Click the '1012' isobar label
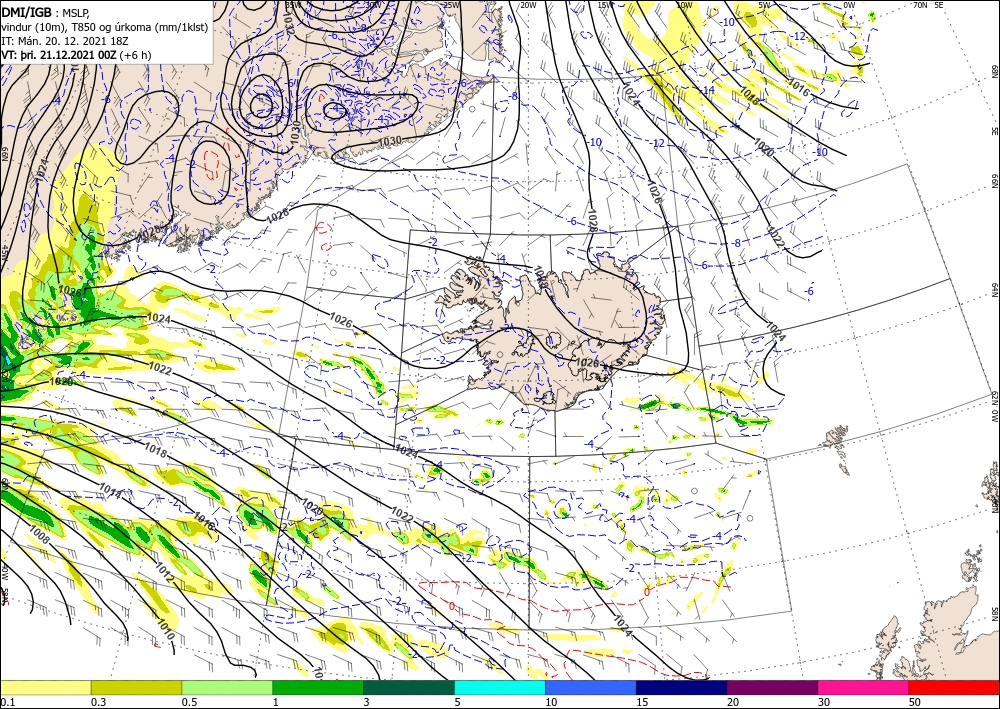 coord(165,573)
